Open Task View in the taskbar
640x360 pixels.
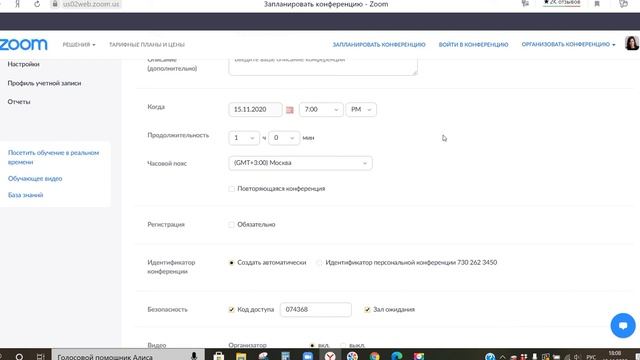tap(40, 356)
